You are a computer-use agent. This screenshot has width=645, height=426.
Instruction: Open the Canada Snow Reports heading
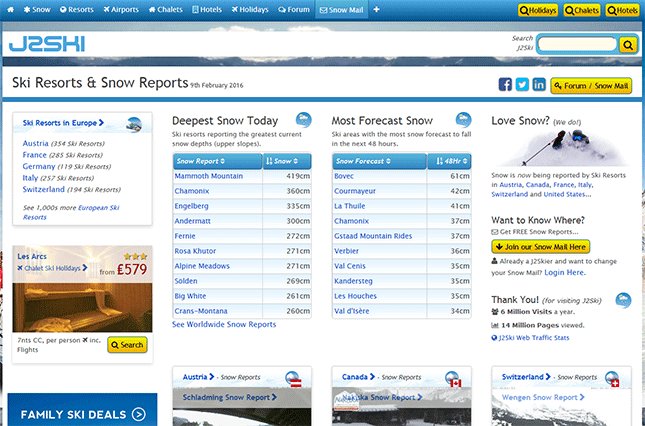pos(358,377)
